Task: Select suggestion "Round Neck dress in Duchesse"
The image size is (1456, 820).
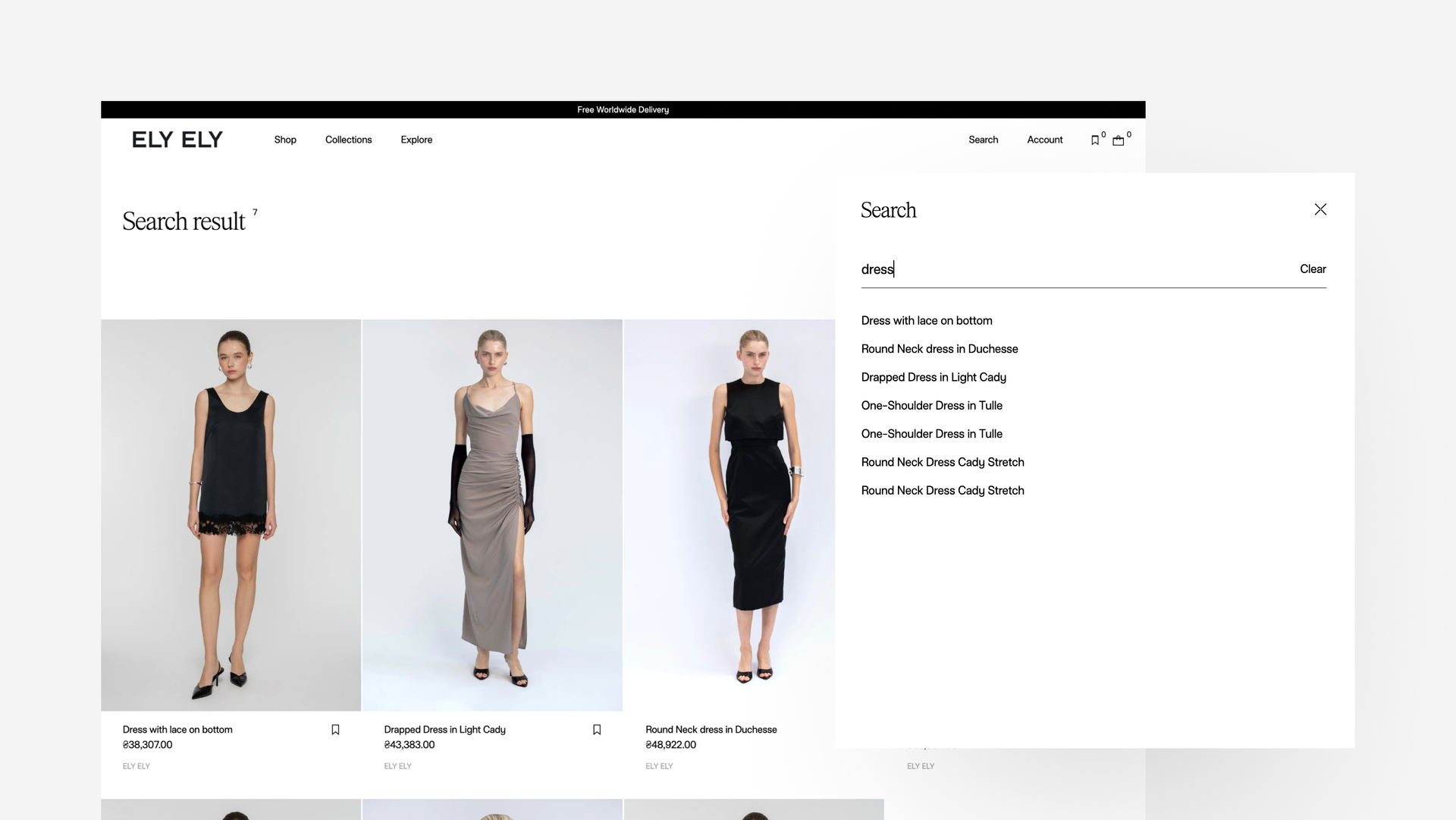Action: (x=940, y=349)
